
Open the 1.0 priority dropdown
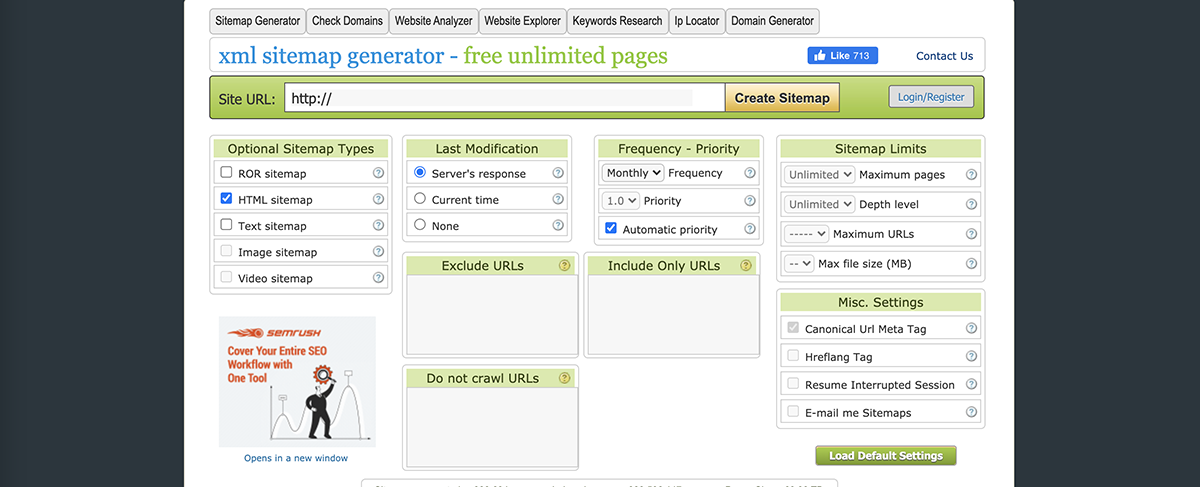click(621, 201)
